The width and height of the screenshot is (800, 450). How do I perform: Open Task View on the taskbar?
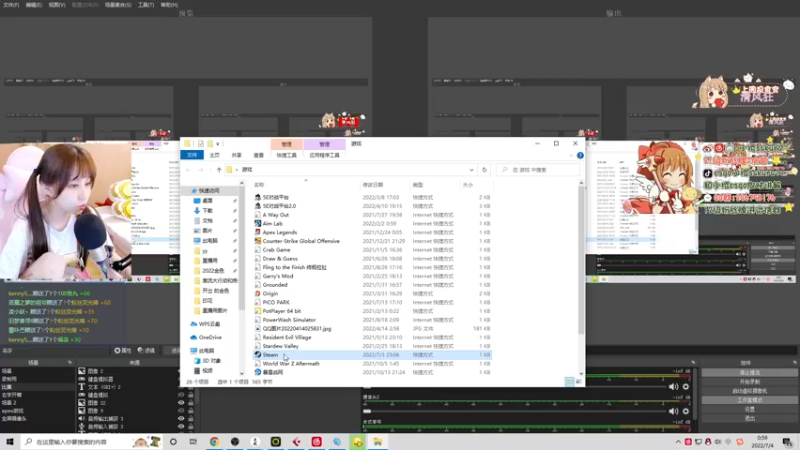[x=193, y=441]
